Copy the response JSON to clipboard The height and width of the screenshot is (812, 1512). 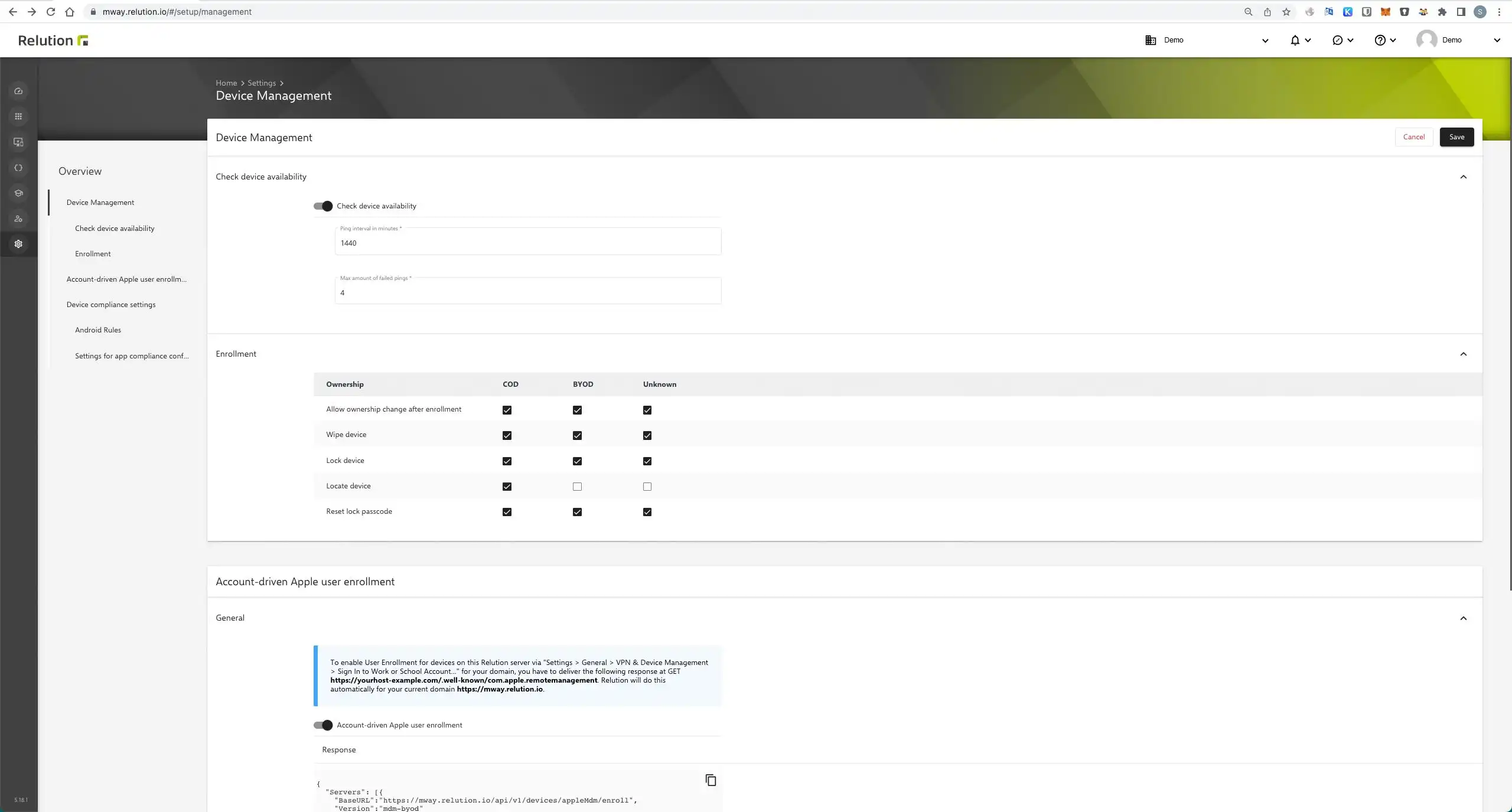tap(711, 780)
